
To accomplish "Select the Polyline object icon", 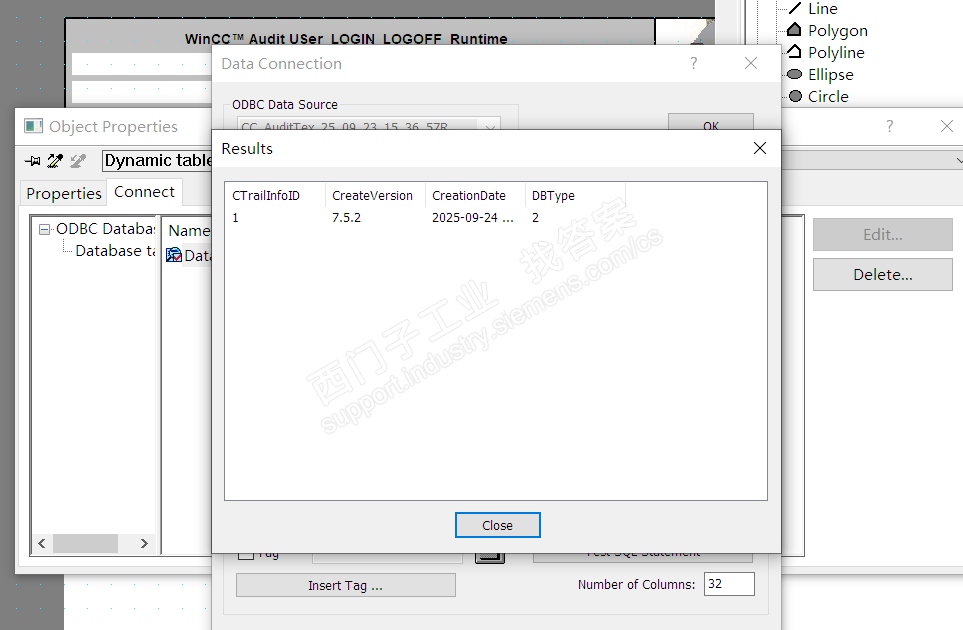I will (794, 52).
